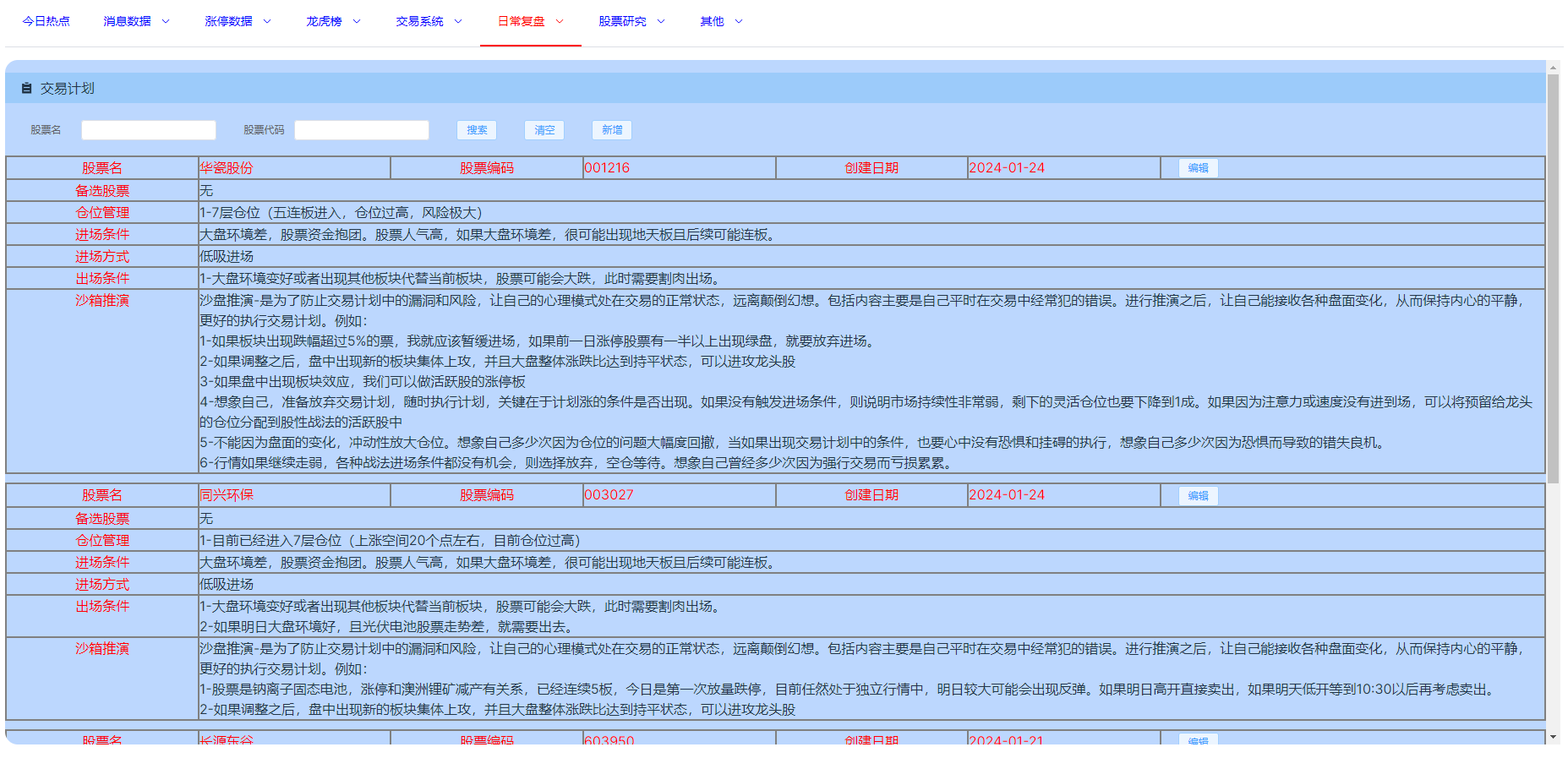1568x758 pixels.
Task: Click the 交易计划 panel title
Action: point(68,89)
